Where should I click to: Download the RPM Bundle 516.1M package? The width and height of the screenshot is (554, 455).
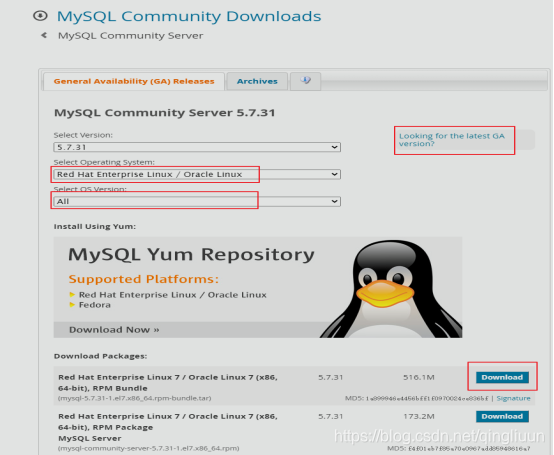[x=502, y=377]
